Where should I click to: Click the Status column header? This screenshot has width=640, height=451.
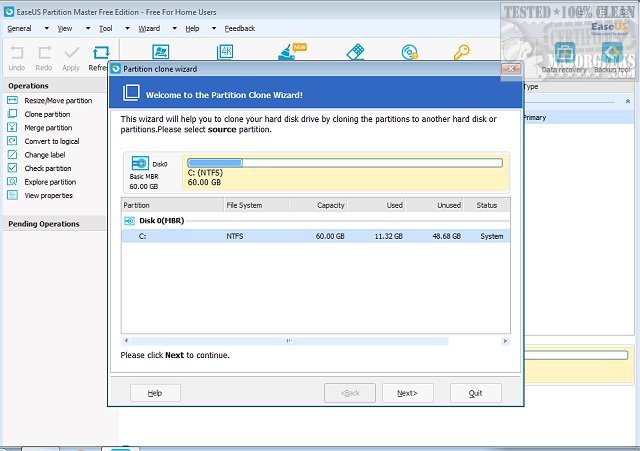(487, 205)
